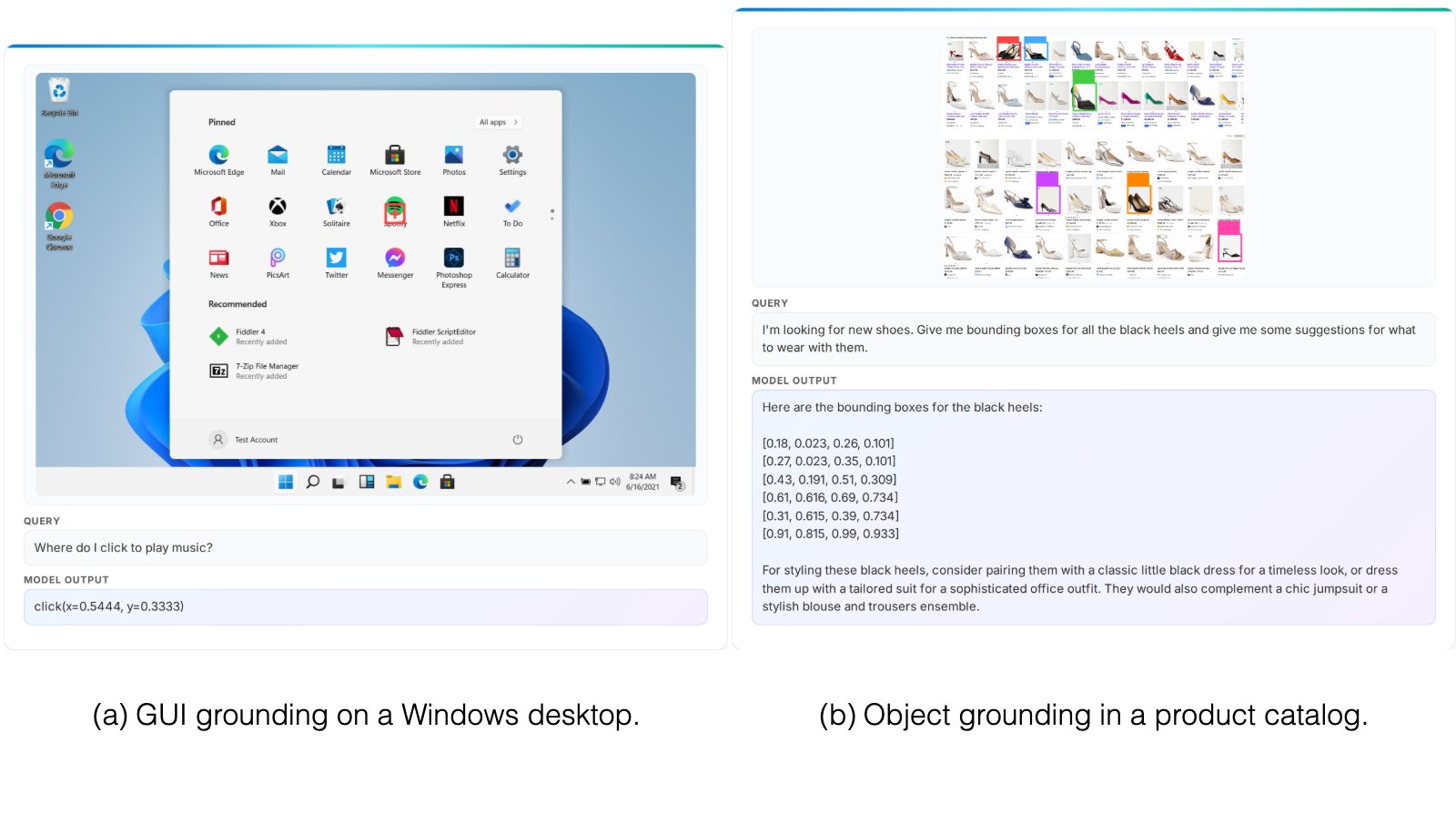The width and height of the screenshot is (1456, 814).
Task: Launch the Calendar pinned app
Action: 336,159
